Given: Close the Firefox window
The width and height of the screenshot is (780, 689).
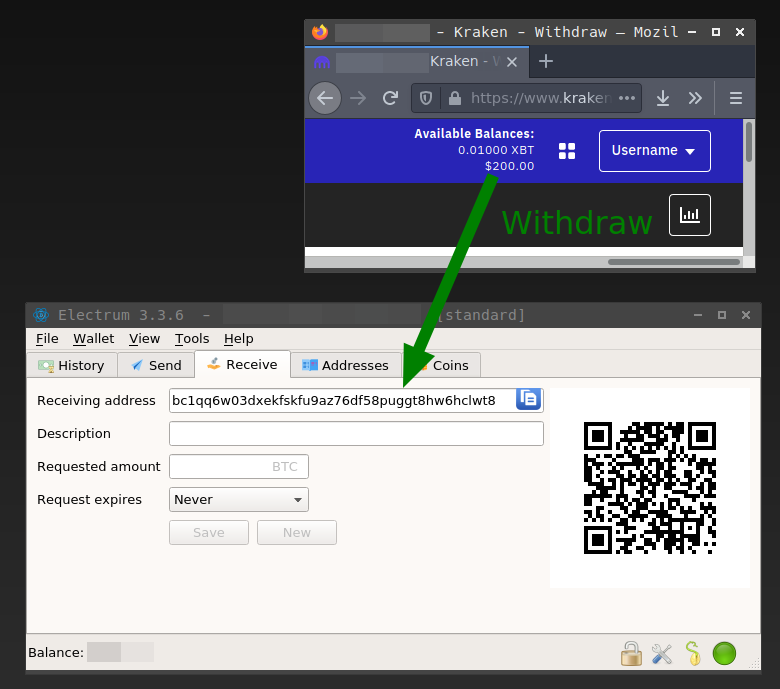Looking at the screenshot, I should (x=740, y=32).
